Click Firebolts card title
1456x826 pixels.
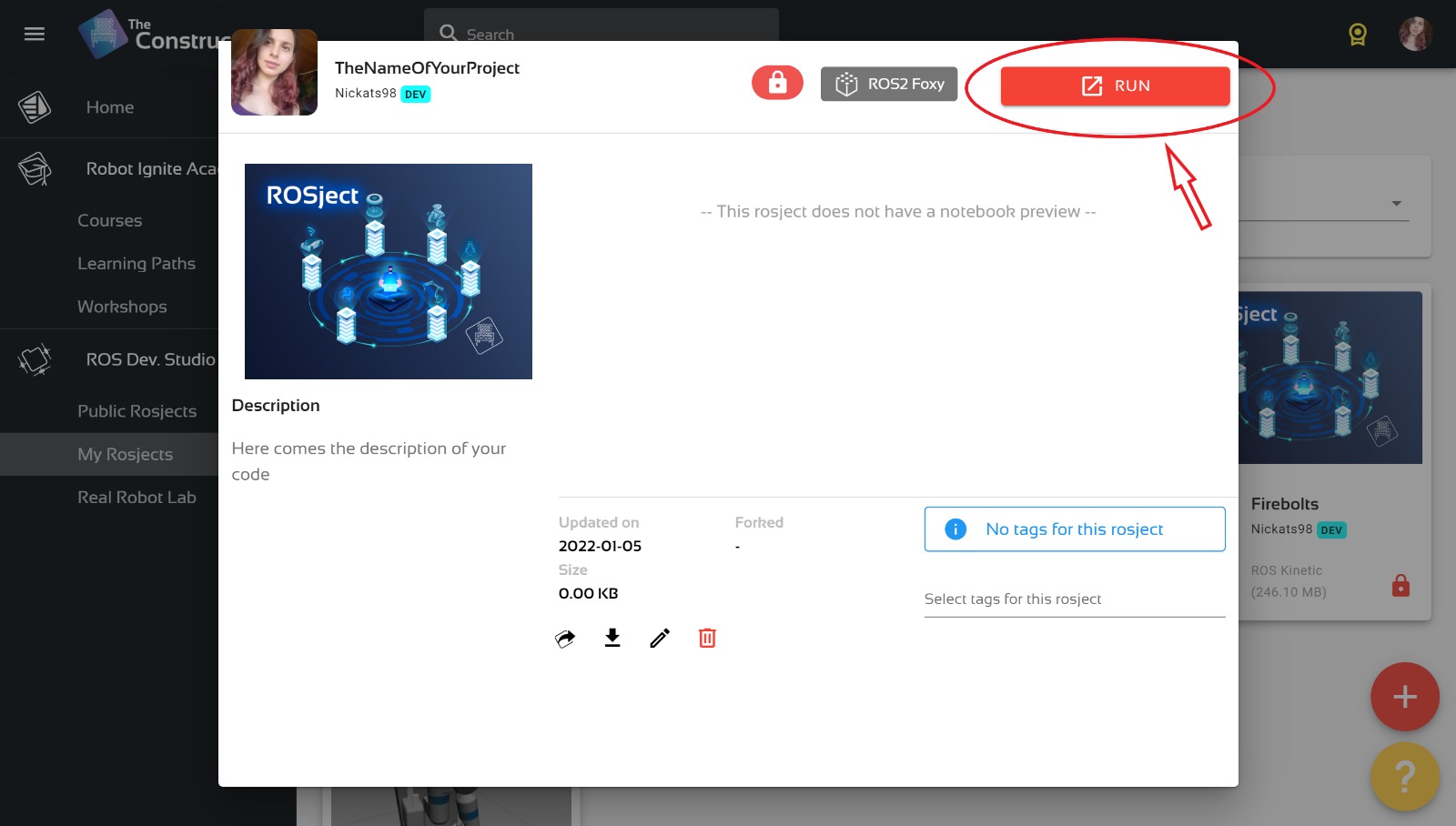click(x=1285, y=504)
